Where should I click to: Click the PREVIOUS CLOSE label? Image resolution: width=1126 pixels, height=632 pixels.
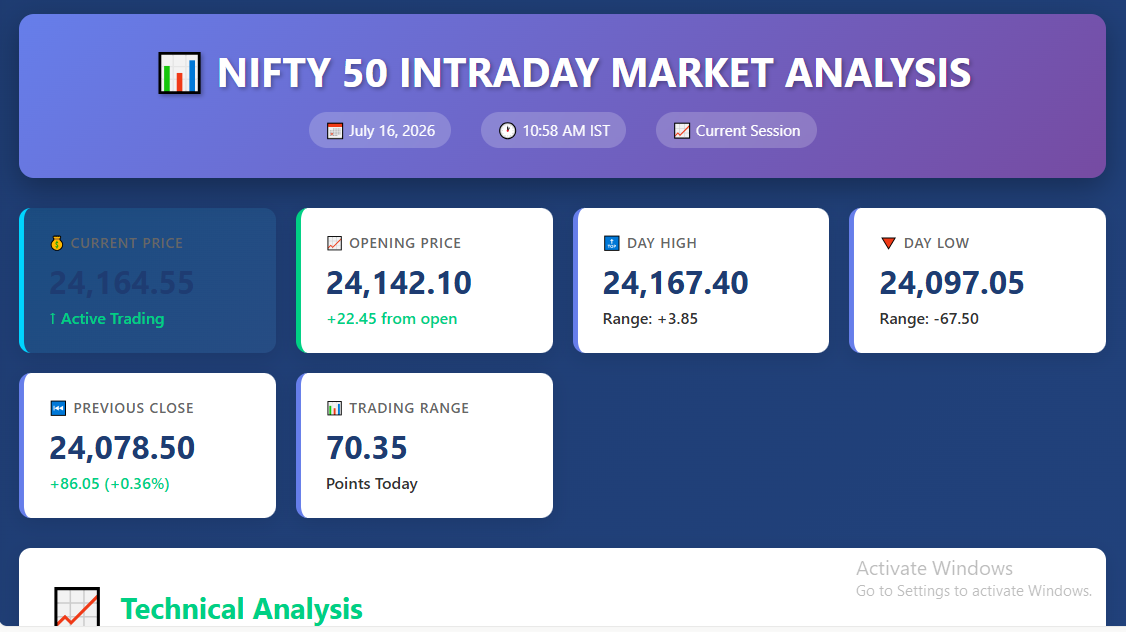click(x=134, y=408)
